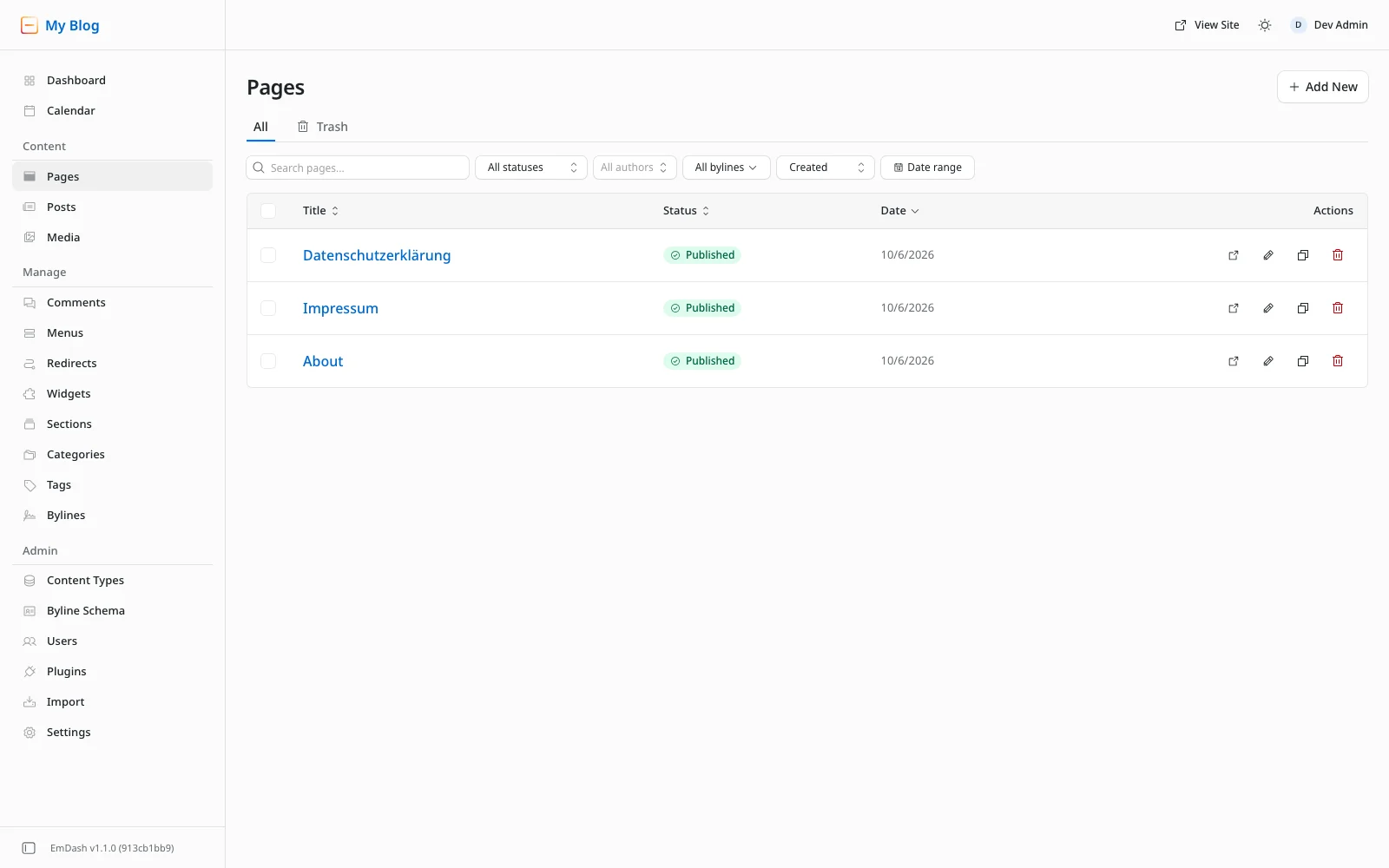Open the About page external link icon

pos(1234,361)
